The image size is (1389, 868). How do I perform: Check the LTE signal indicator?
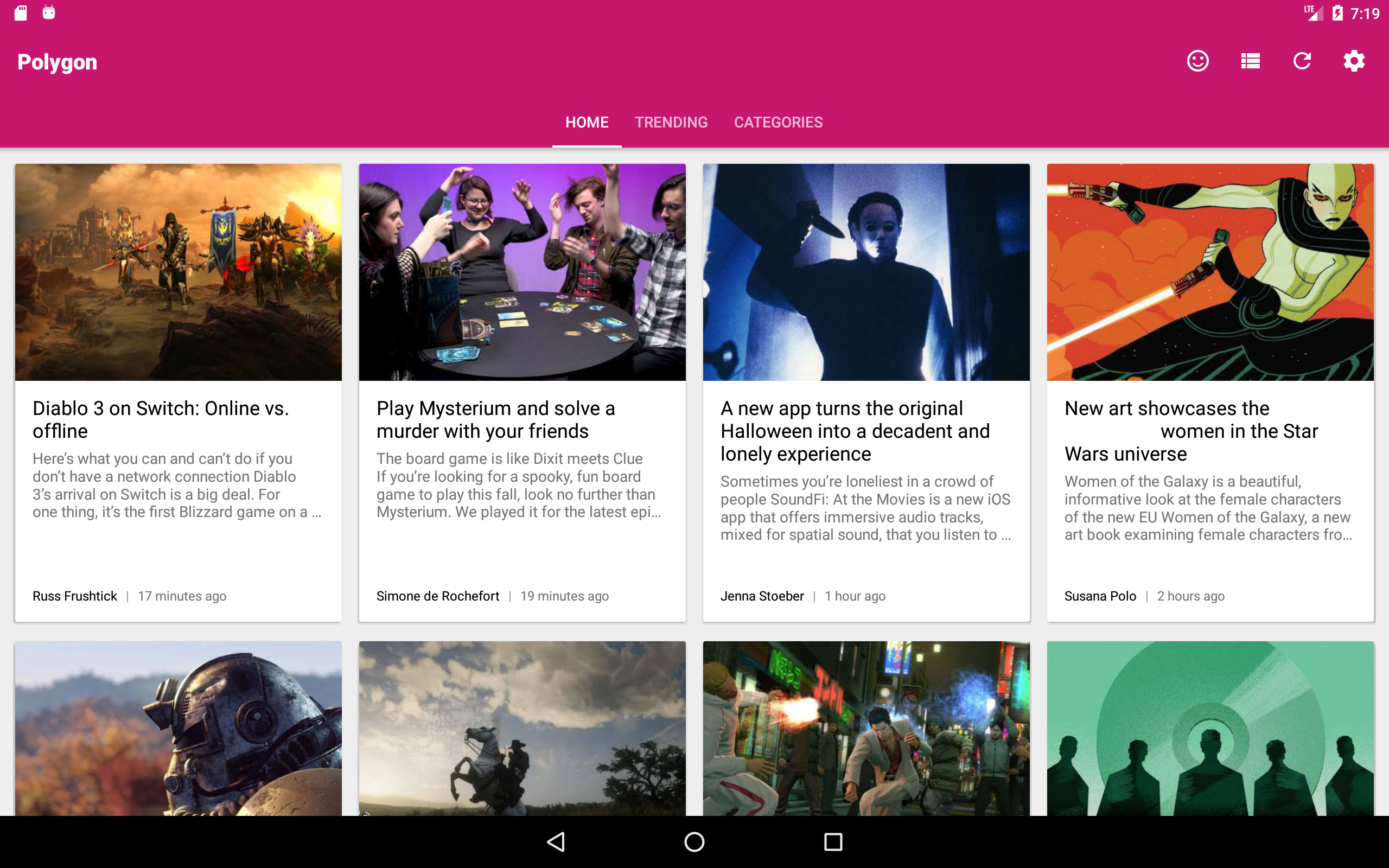[x=1314, y=12]
